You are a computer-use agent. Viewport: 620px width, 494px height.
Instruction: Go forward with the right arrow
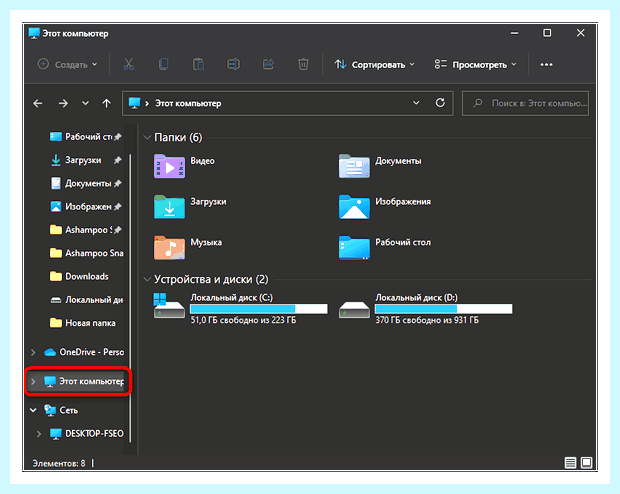pyautogui.click(x=63, y=104)
